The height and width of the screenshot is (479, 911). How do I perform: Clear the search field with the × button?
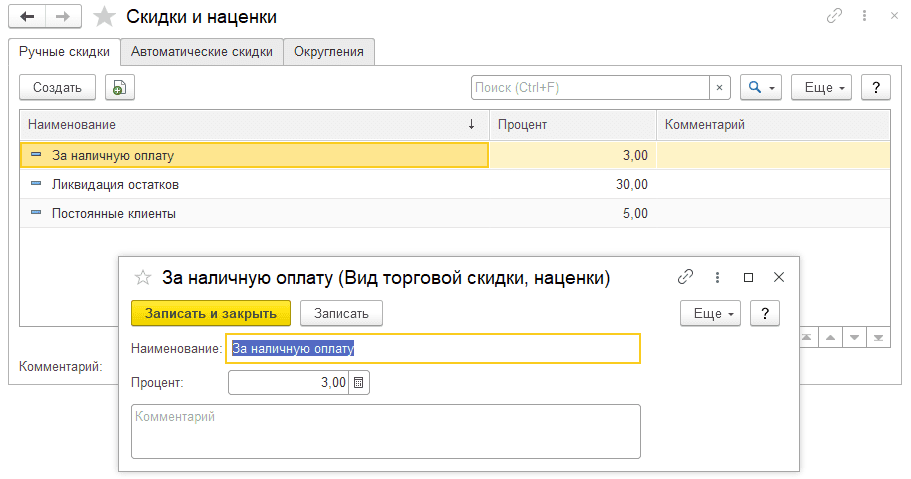(720, 87)
